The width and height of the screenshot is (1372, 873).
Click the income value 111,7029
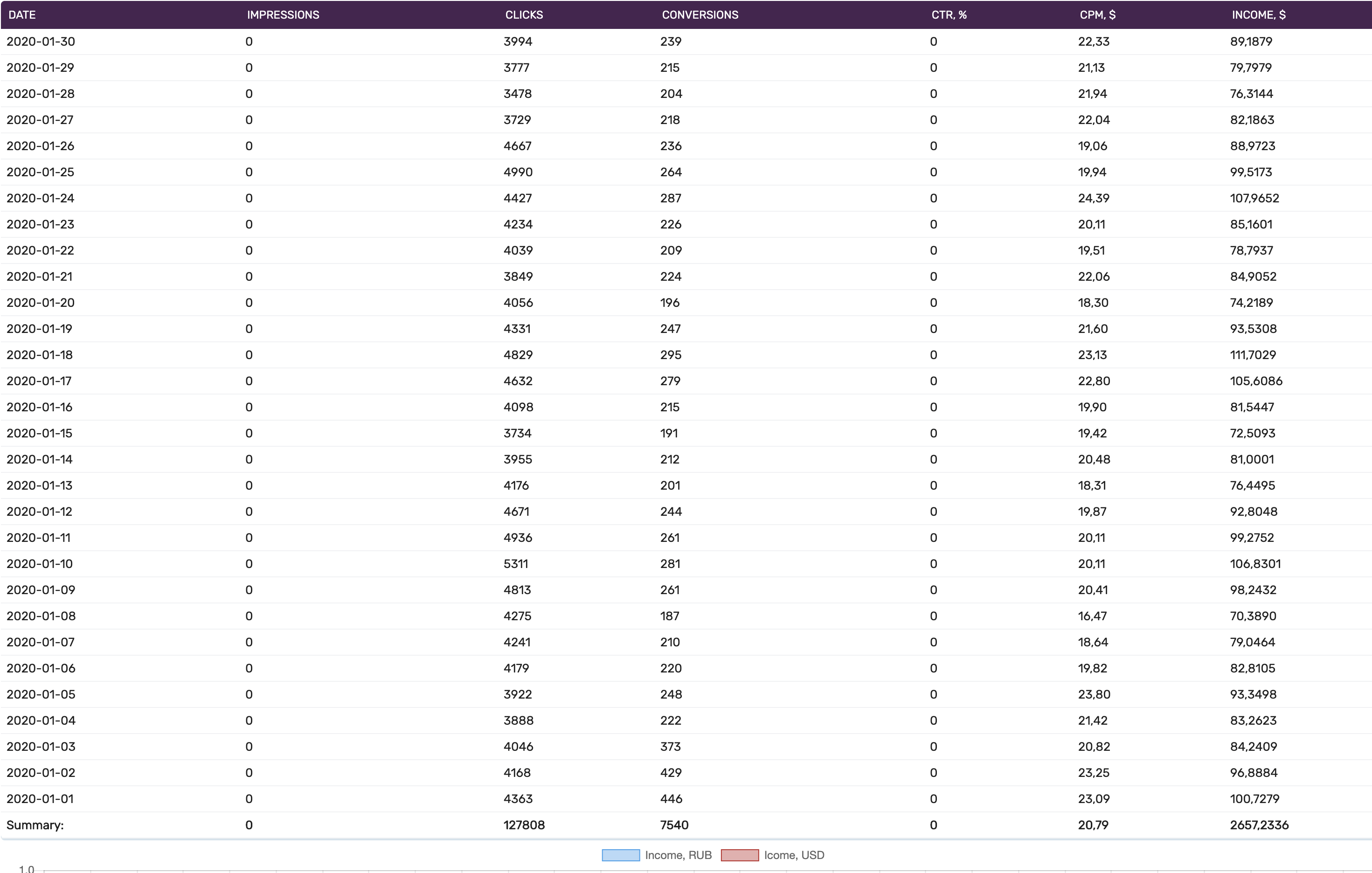point(1252,355)
